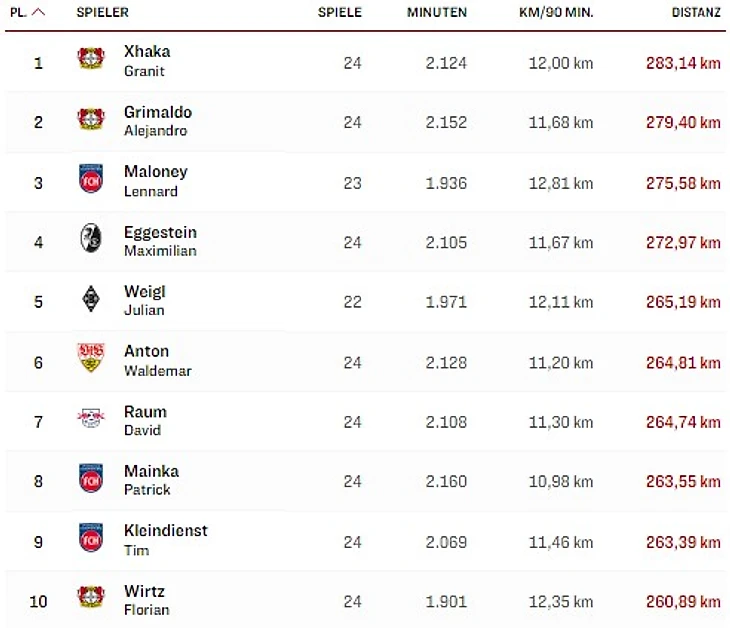Open Granit Xhaka's player profile
Viewport: 730px width, 628px height.
tap(147, 60)
